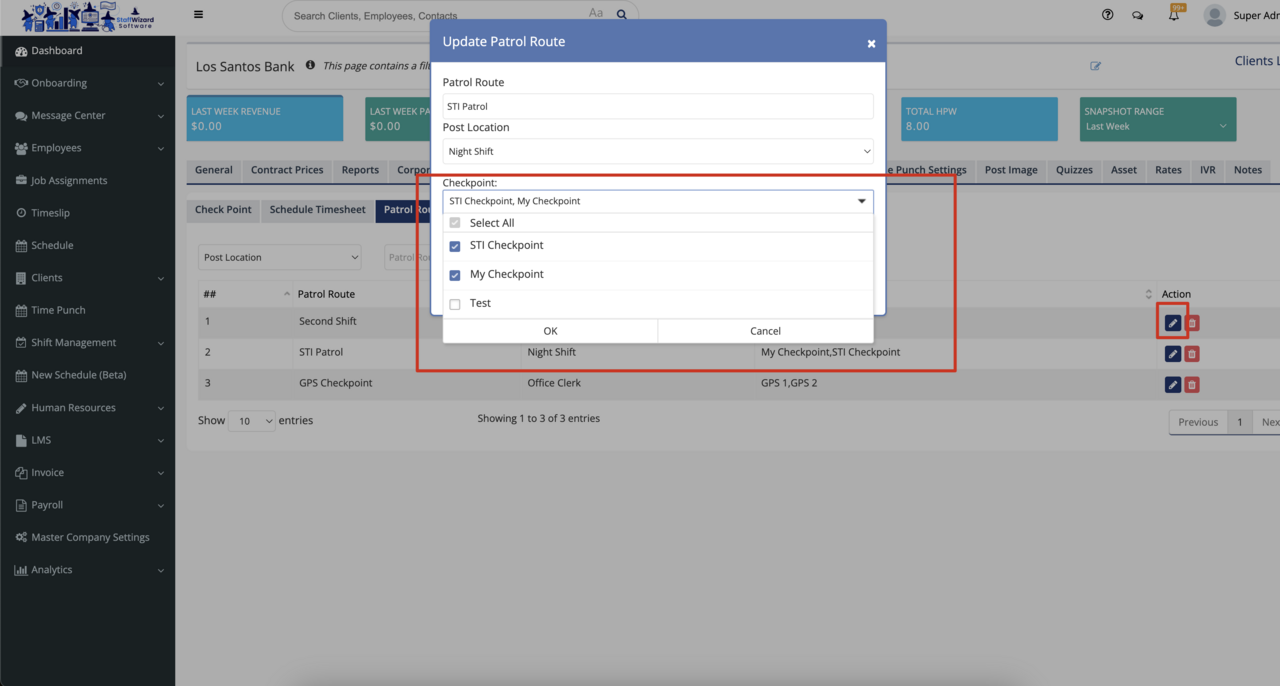Click the help question mark icon
Image resolution: width=1280 pixels, height=686 pixels.
(1107, 15)
